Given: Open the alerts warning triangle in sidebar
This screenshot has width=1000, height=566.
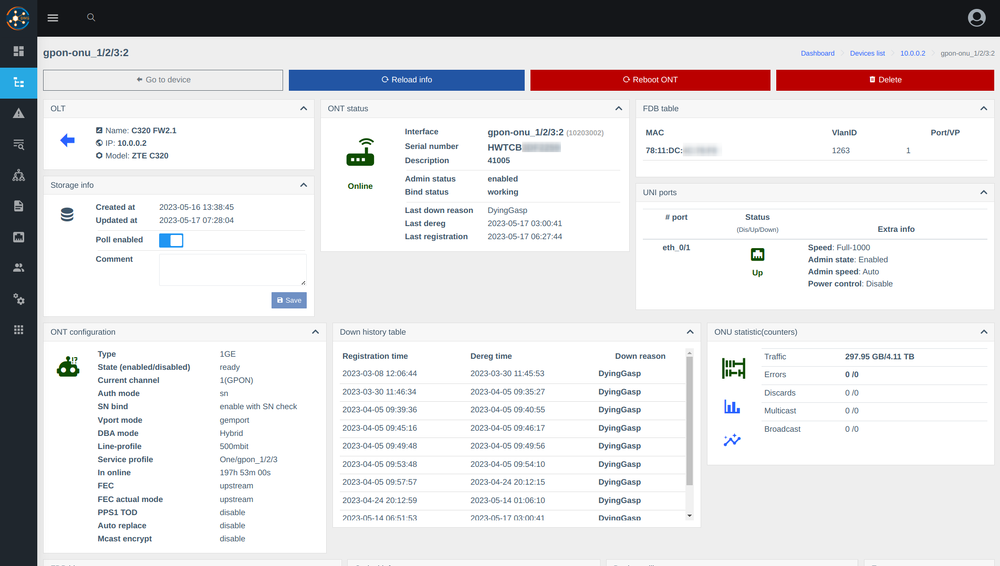Looking at the screenshot, I should click(18, 113).
